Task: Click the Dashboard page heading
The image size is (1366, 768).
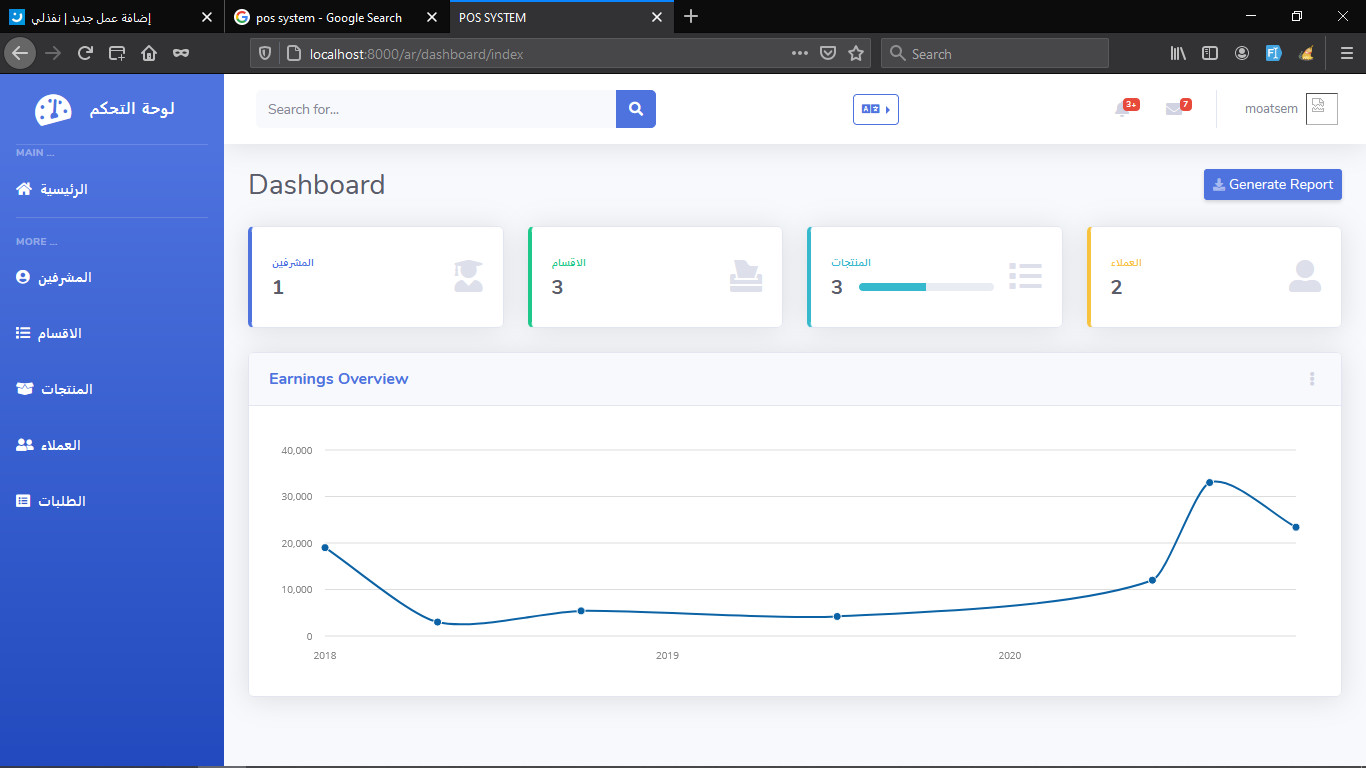Action: pyautogui.click(x=317, y=185)
